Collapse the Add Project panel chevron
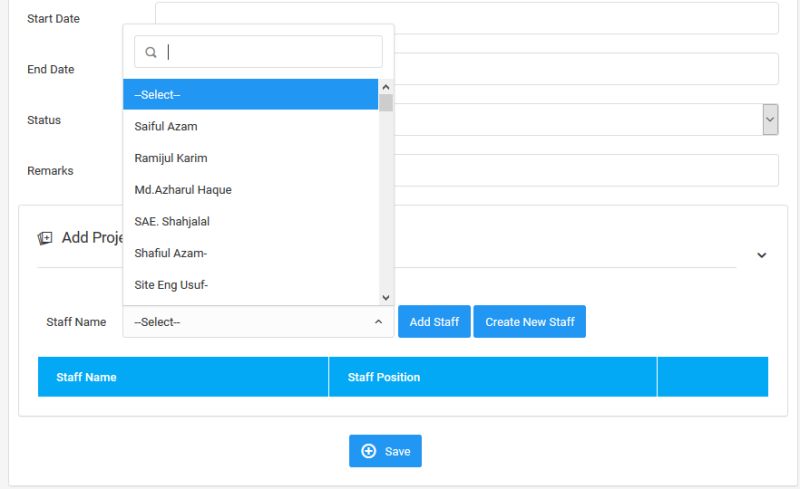The width and height of the screenshot is (800, 489). coord(761,255)
